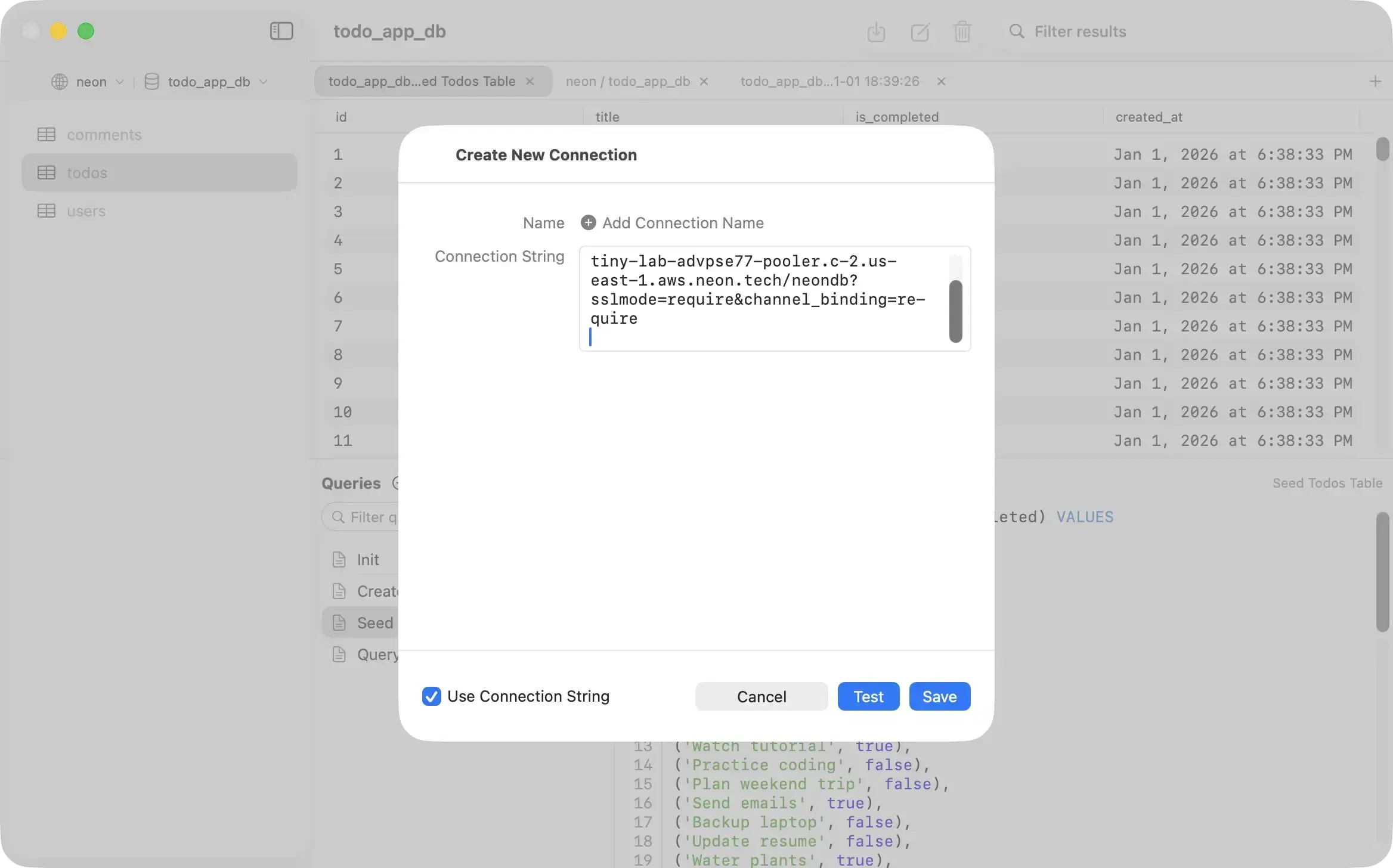Click the Create query document icon
The width and height of the screenshot is (1393, 868).
(339, 591)
